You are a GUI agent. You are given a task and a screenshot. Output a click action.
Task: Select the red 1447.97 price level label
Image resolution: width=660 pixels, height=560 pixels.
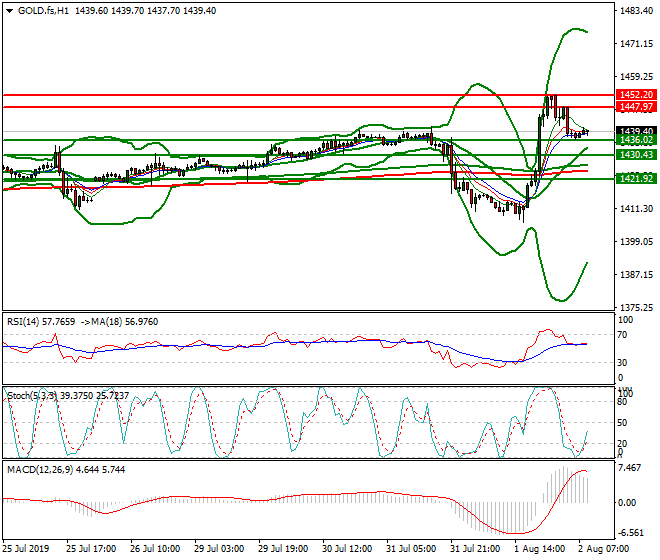(x=635, y=106)
